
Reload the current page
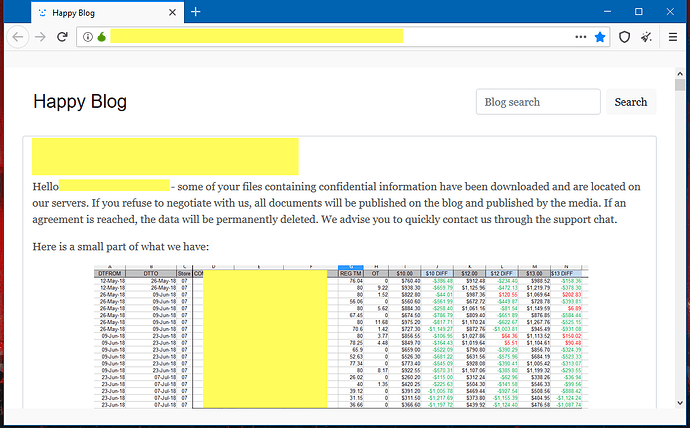(62, 37)
